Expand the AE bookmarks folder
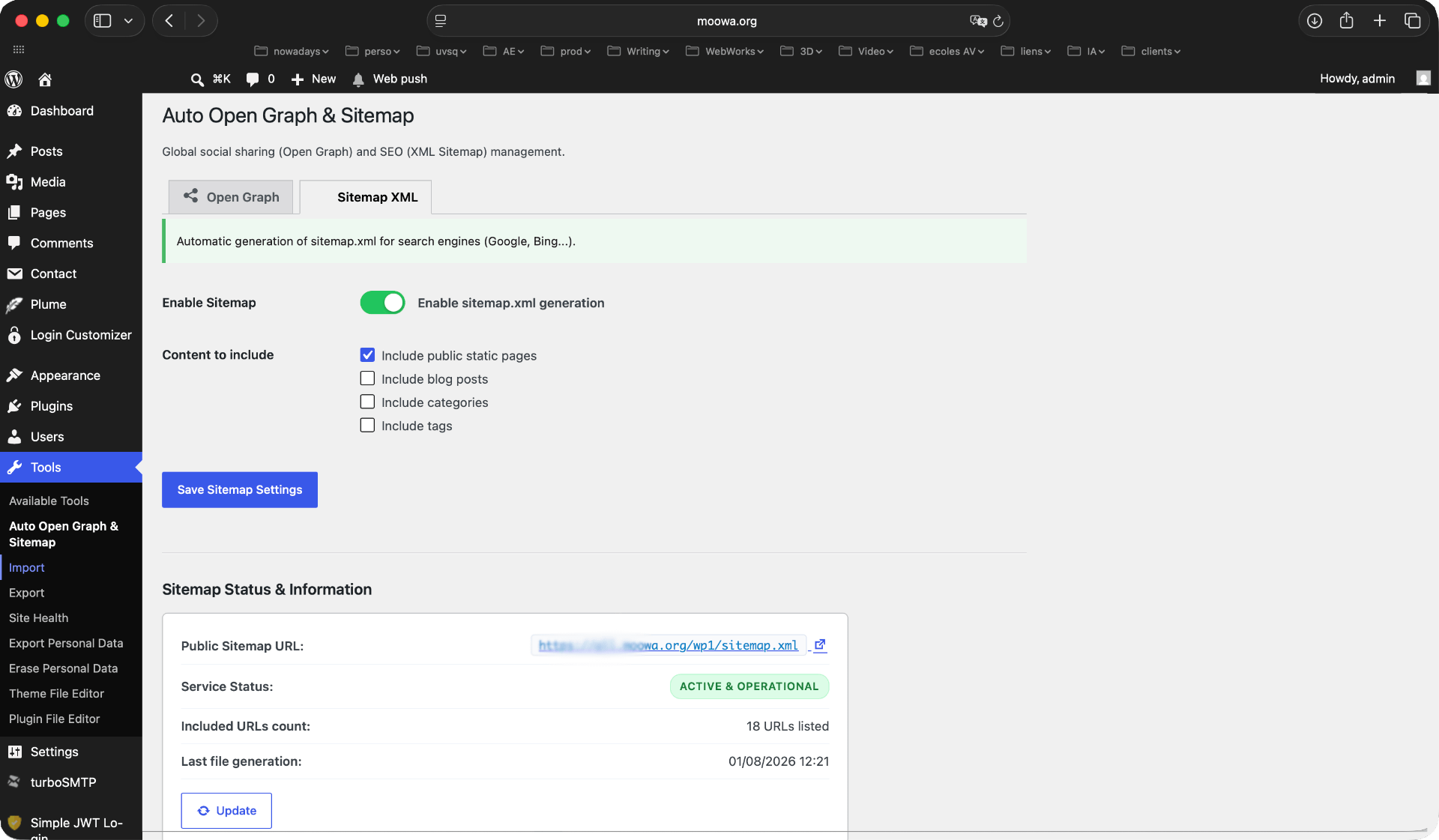The height and width of the screenshot is (840, 1439). point(504,51)
